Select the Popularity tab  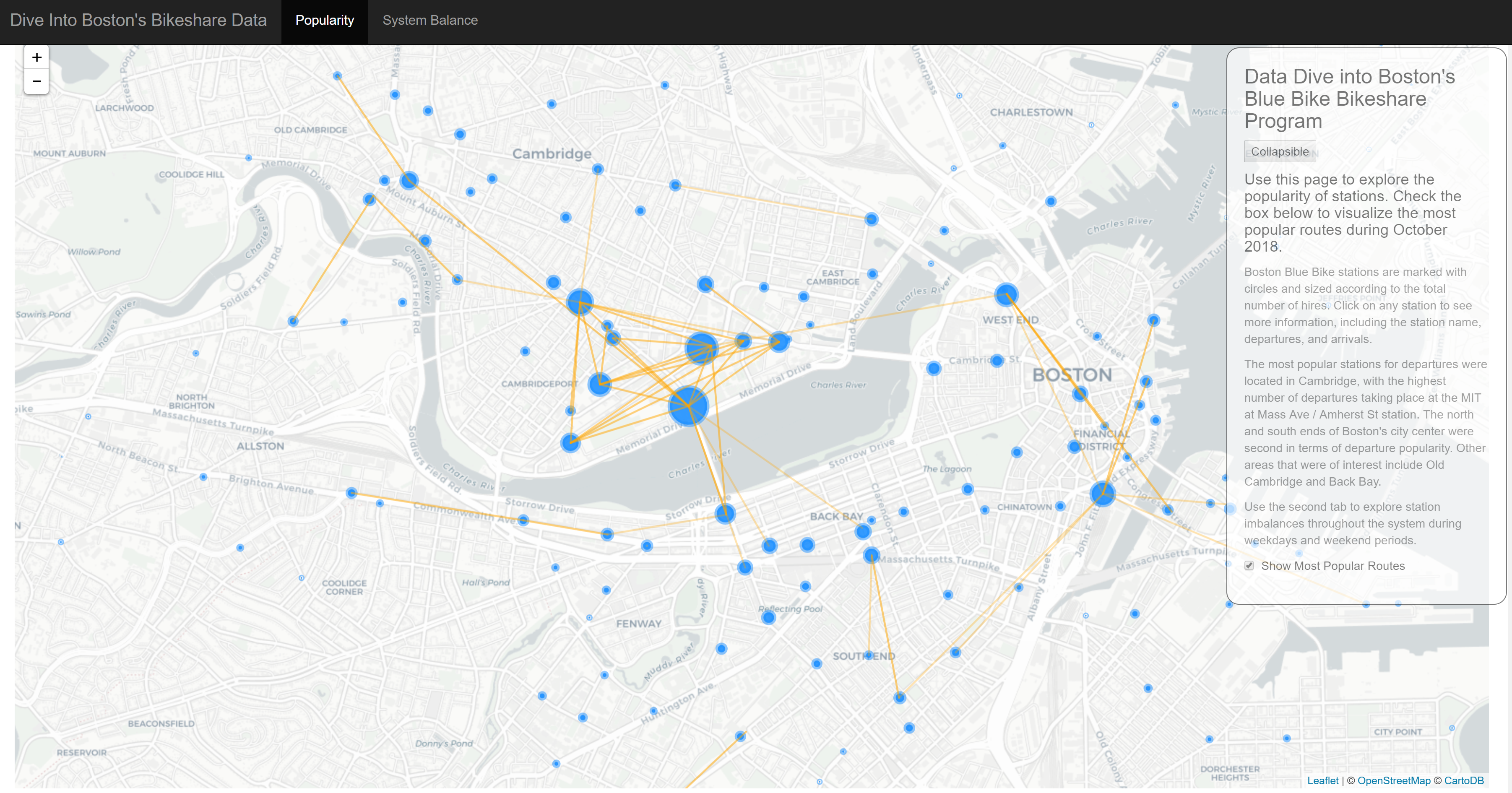click(x=325, y=21)
